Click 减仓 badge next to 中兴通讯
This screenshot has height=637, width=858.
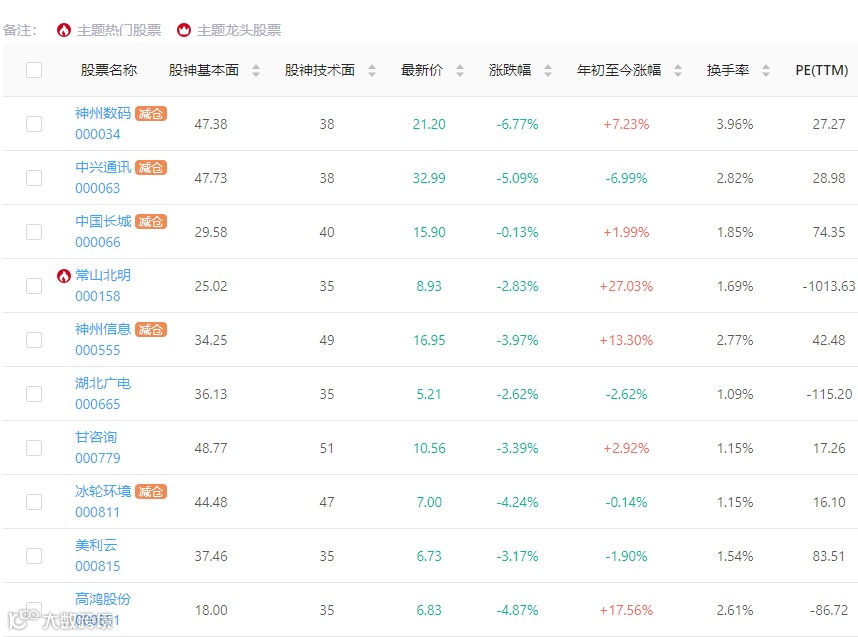pyautogui.click(x=150, y=167)
